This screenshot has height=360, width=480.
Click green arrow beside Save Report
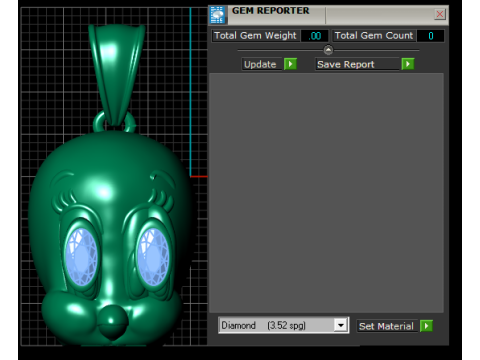[x=408, y=64]
